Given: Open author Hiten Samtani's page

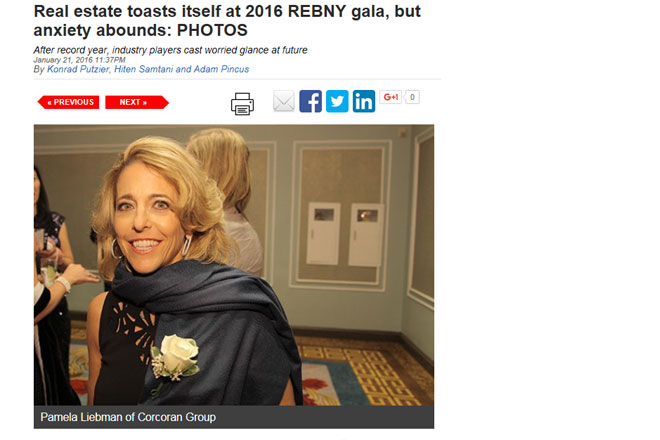Looking at the screenshot, I should tap(144, 69).
